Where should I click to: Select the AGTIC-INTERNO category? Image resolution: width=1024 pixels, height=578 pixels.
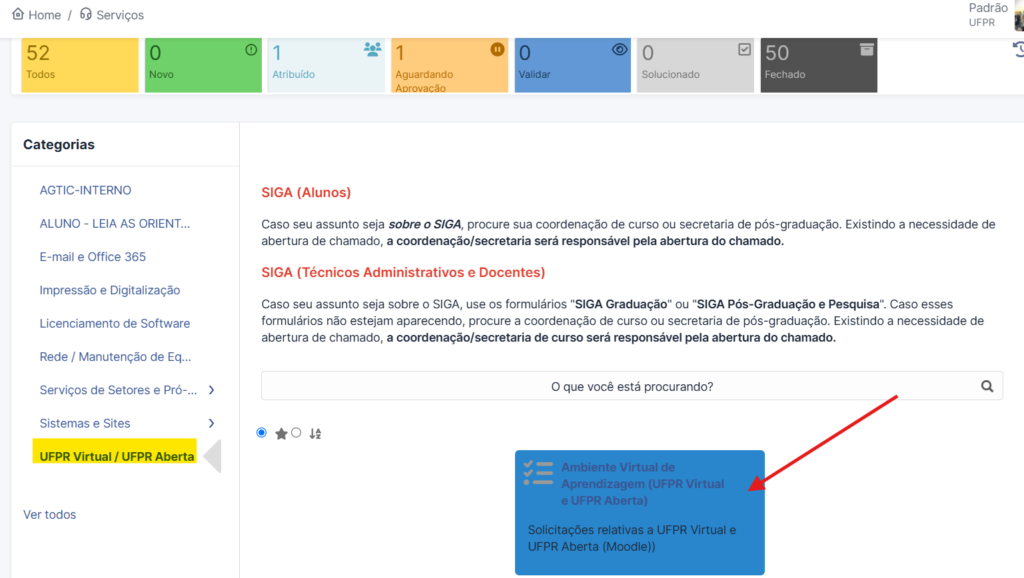tap(86, 190)
